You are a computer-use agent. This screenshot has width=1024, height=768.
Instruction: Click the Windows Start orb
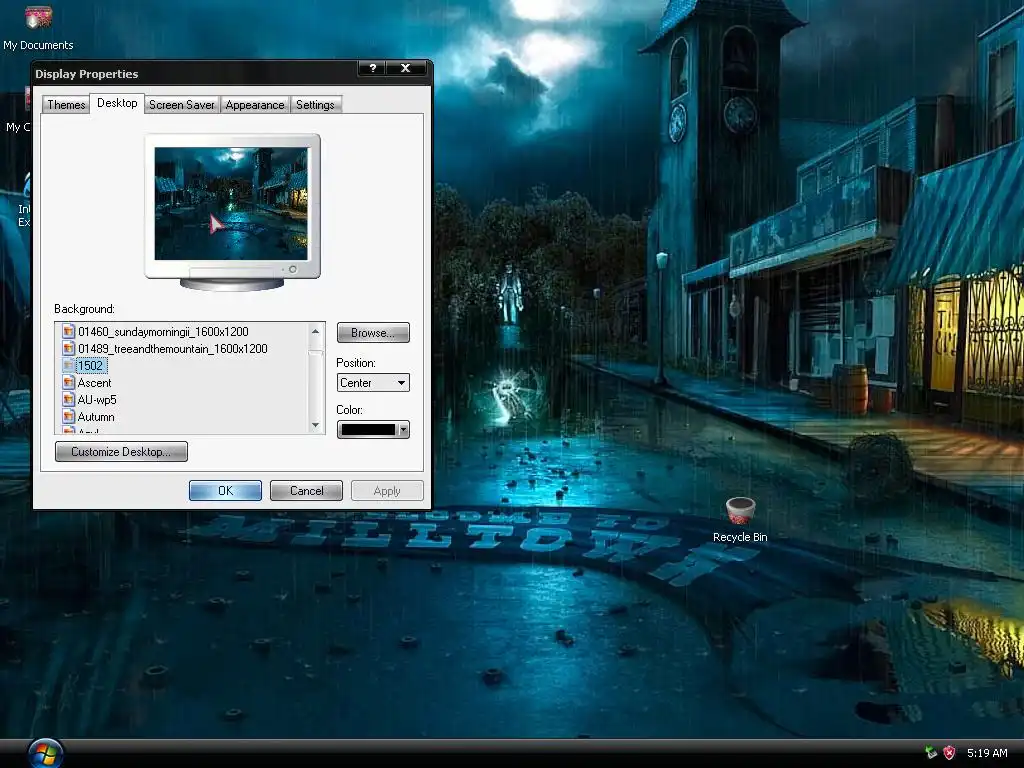(45, 753)
